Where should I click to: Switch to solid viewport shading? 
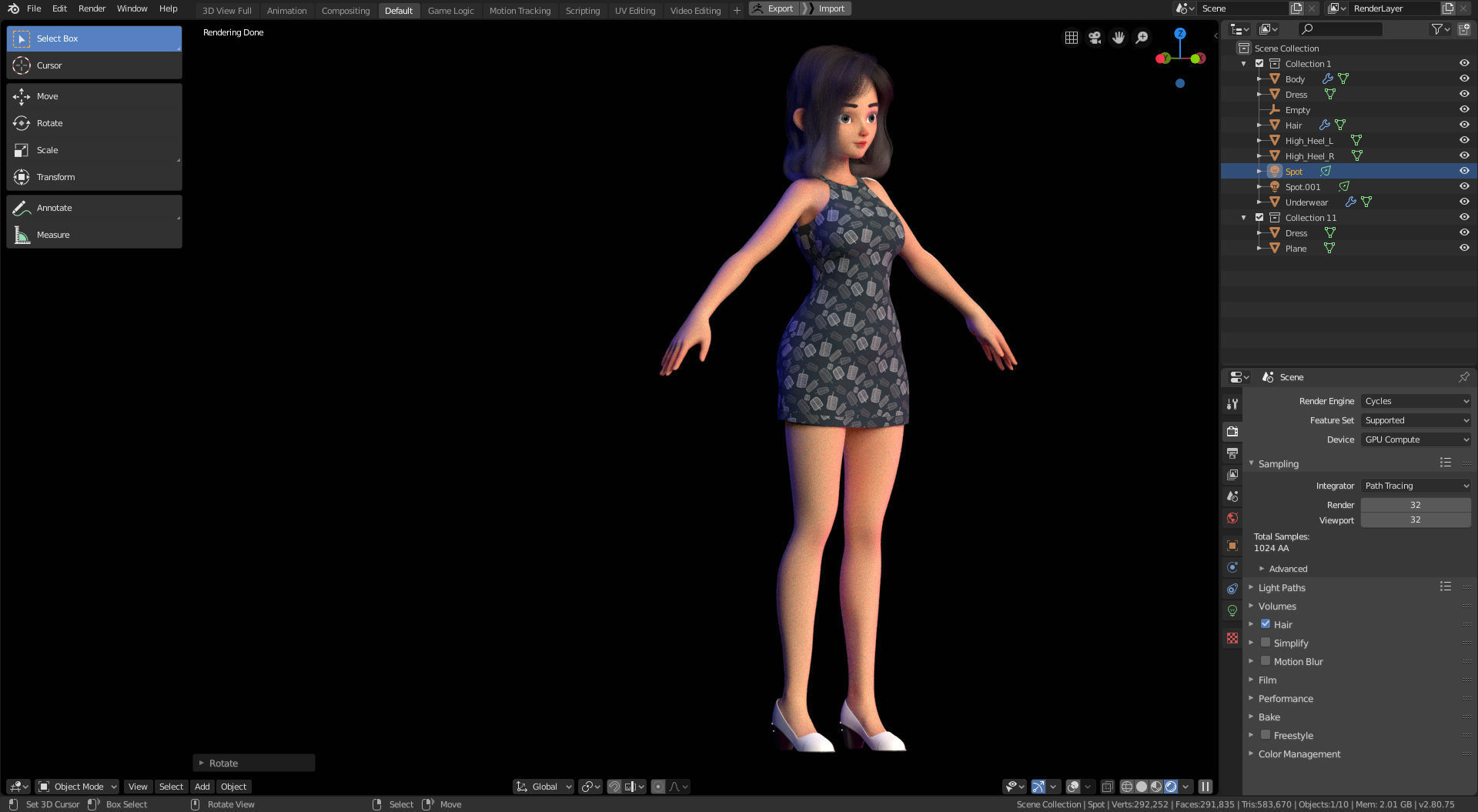tap(1142, 787)
